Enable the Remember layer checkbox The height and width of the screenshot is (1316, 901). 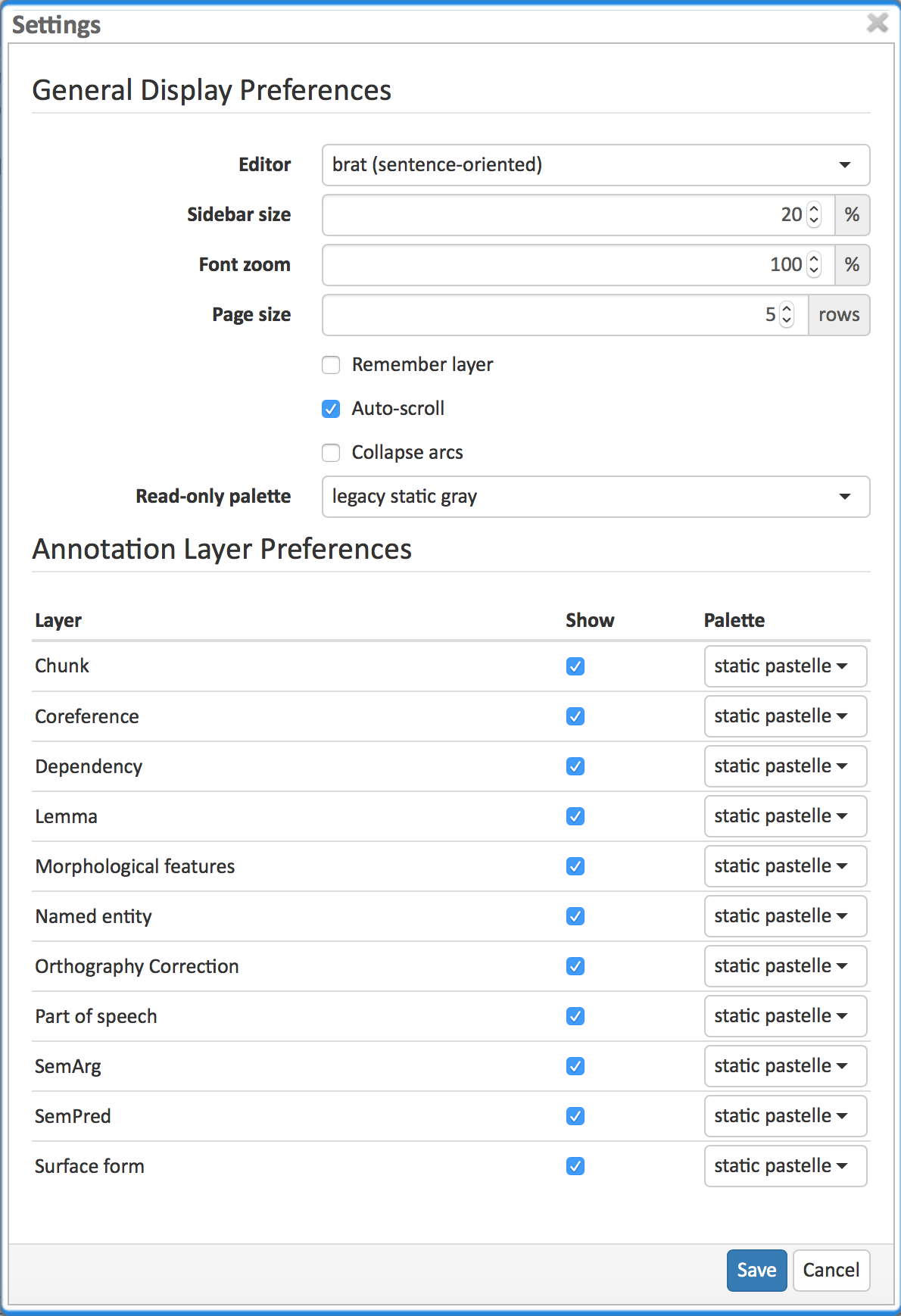tap(331, 365)
